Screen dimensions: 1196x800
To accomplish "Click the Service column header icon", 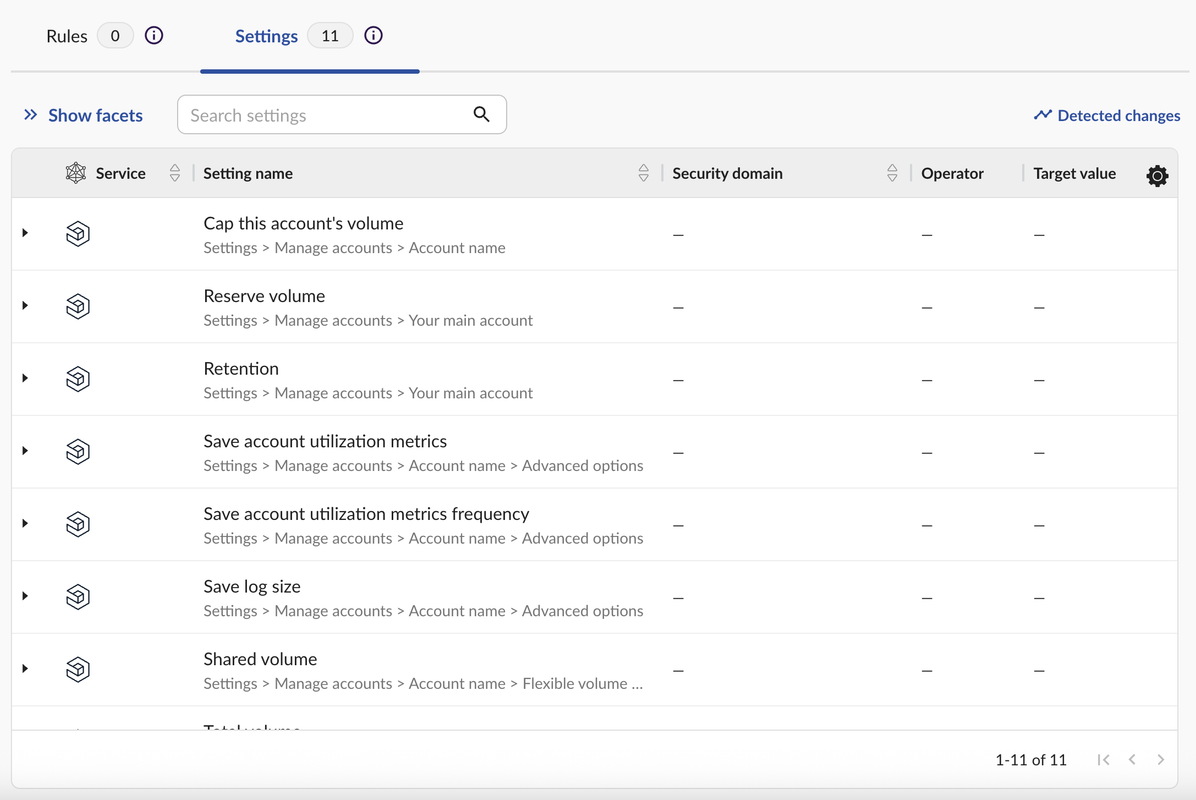I will pos(76,173).
